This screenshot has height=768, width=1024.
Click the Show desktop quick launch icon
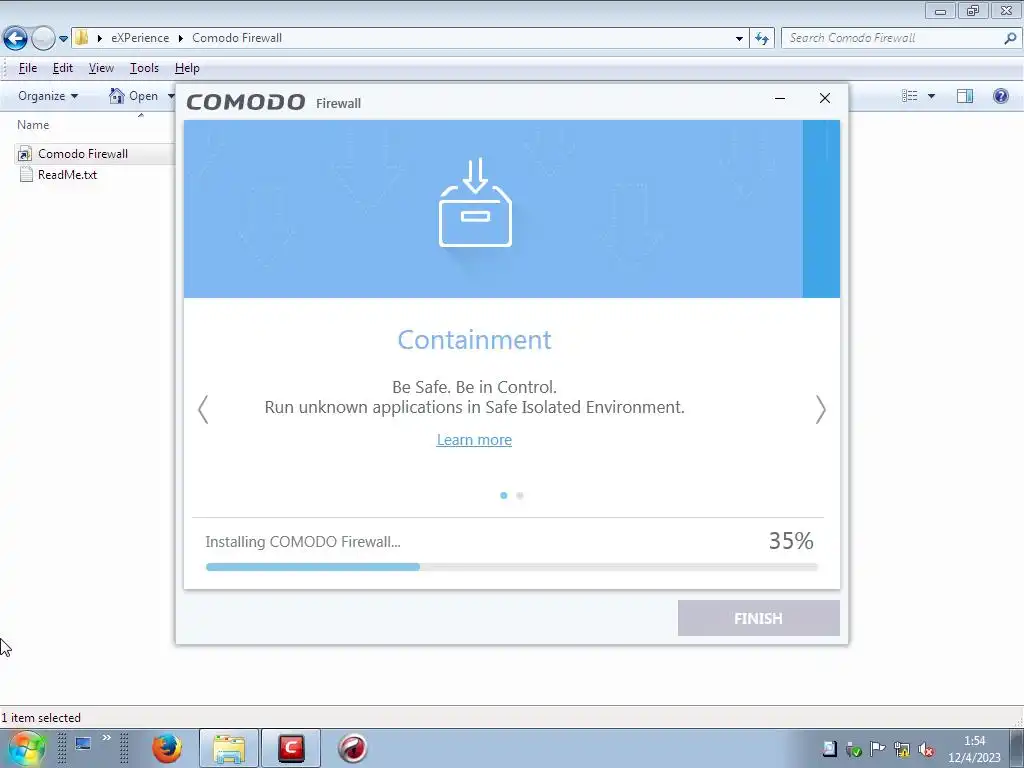(x=83, y=744)
